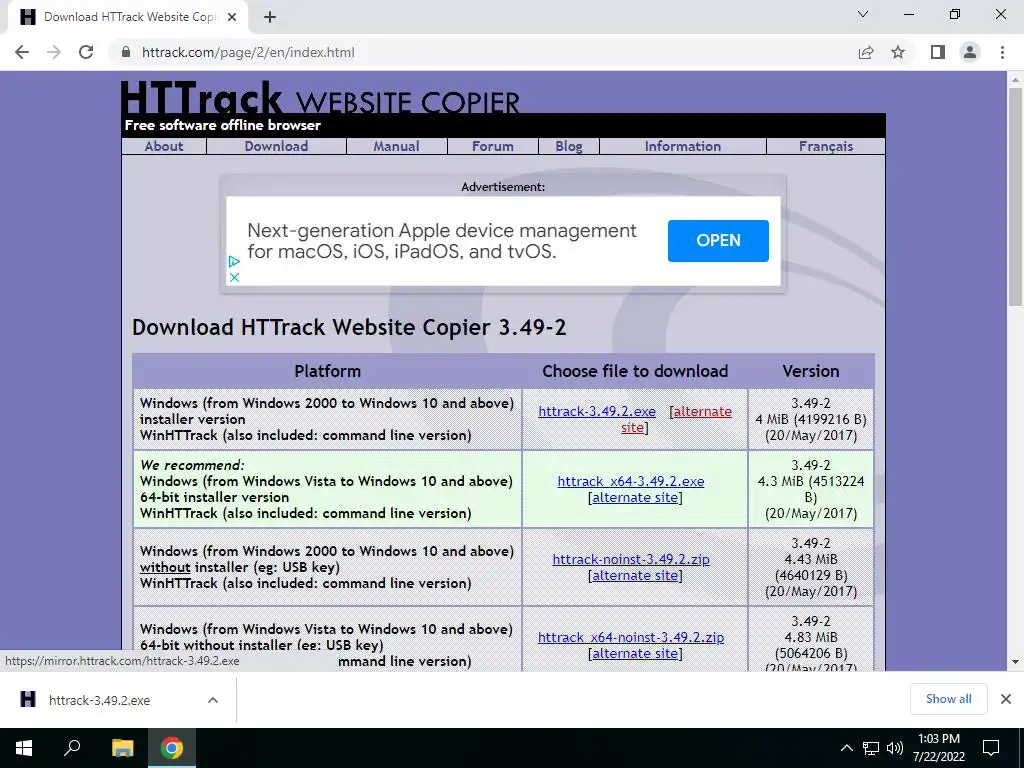The width and height of the screenshot is (1024, 768).
Task: Click the volume speaker tray icon
Action: pos(895,748)
